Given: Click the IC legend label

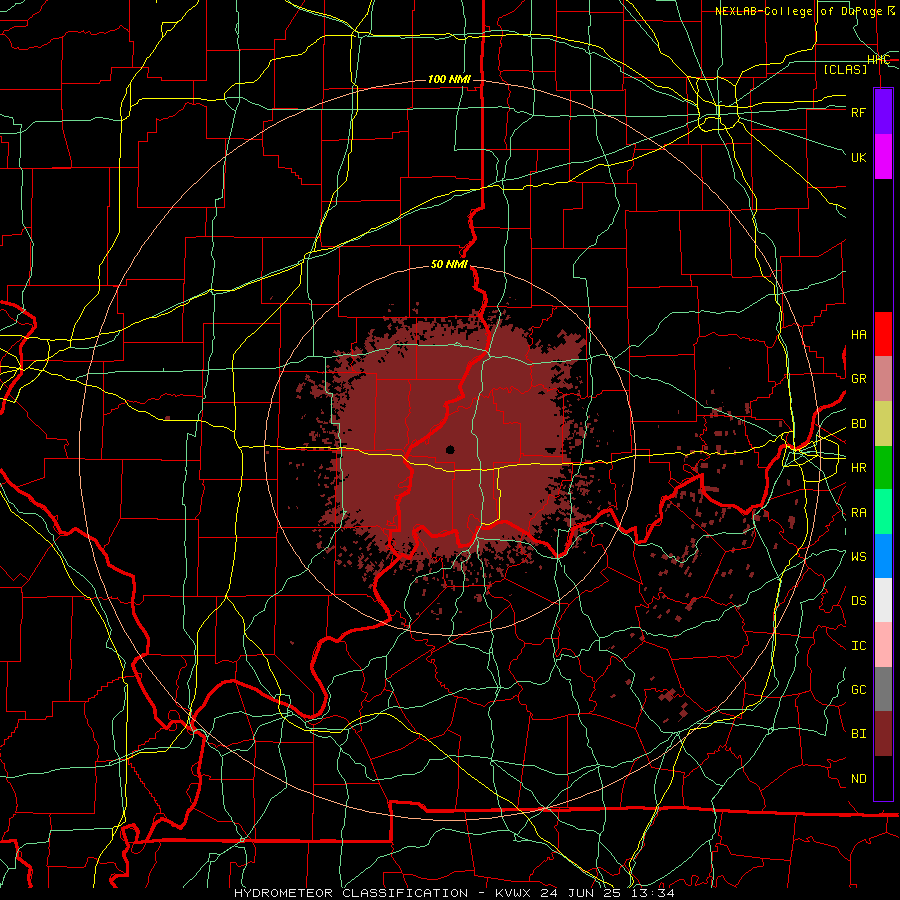Looking at the screenshot, I should click(x=858, y=646).
